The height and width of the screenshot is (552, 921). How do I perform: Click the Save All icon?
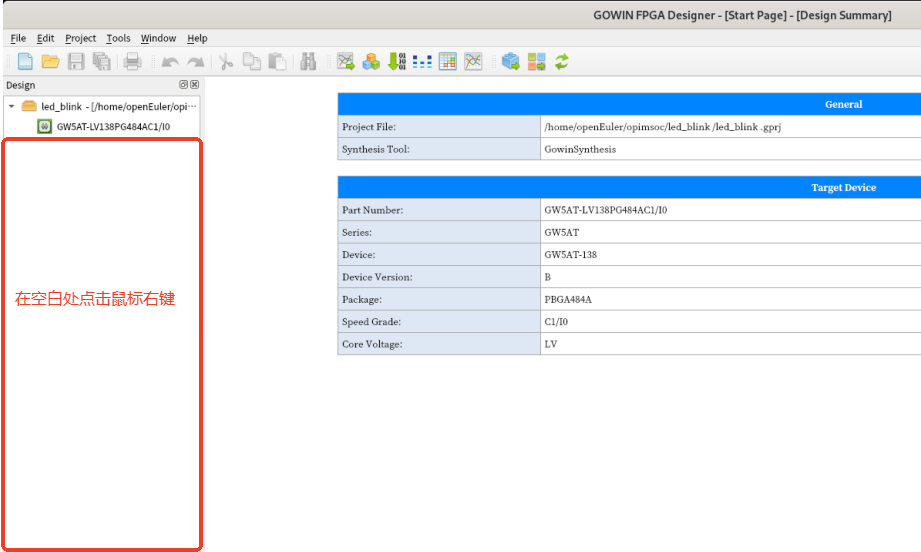click(102, 61)
